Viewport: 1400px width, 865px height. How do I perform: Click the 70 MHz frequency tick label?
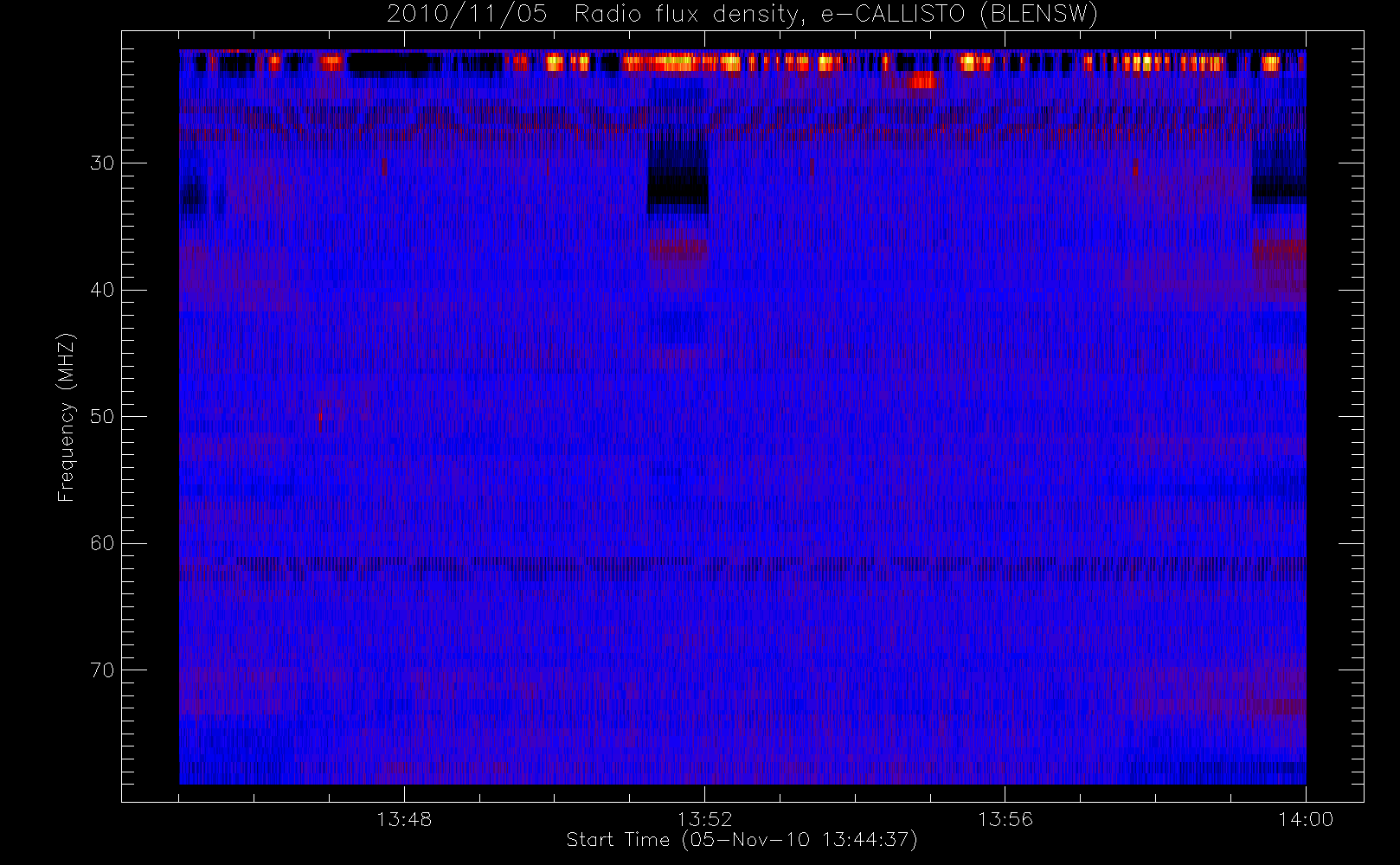(102, 670)
